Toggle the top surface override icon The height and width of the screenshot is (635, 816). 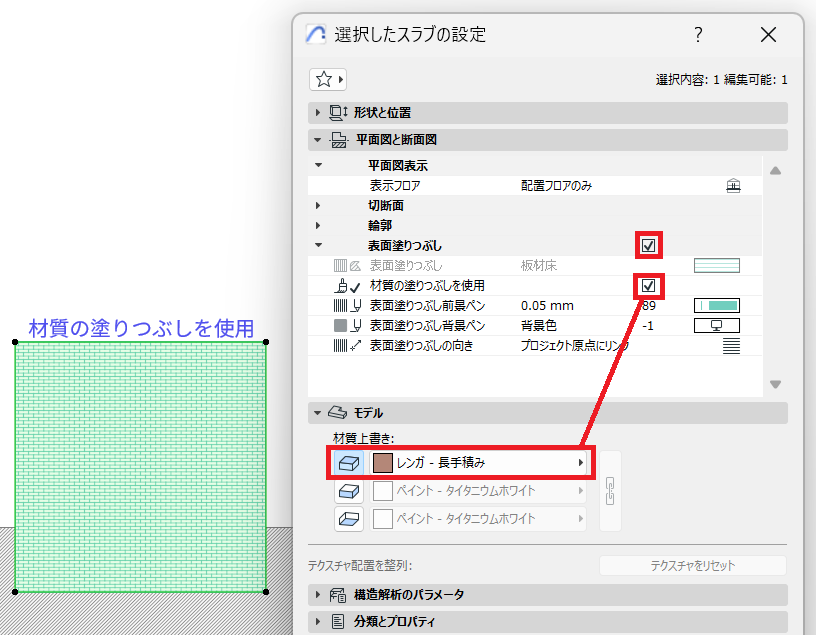click(349, 463)
